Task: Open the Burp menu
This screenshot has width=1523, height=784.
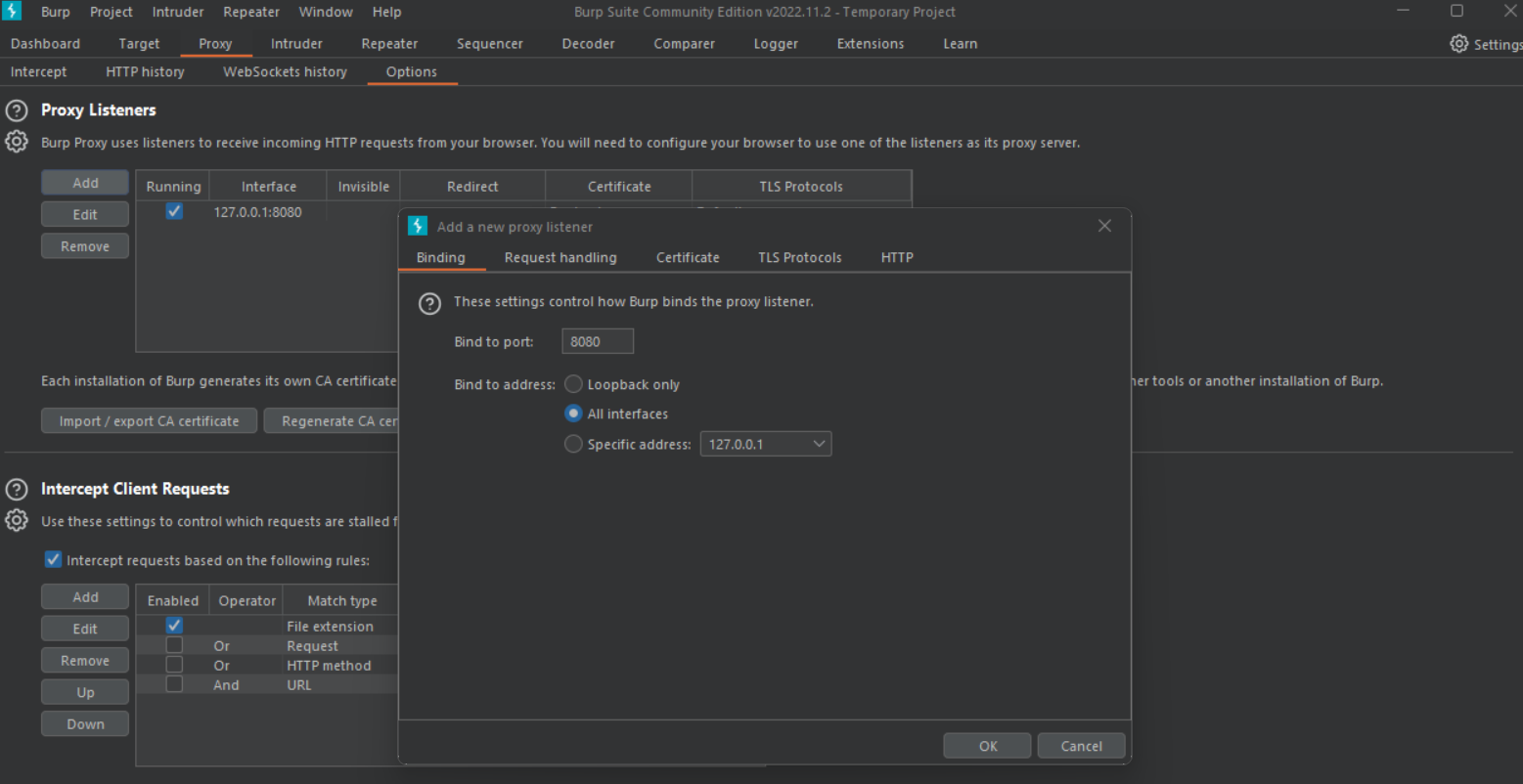Action: click(x=56, y=12)
